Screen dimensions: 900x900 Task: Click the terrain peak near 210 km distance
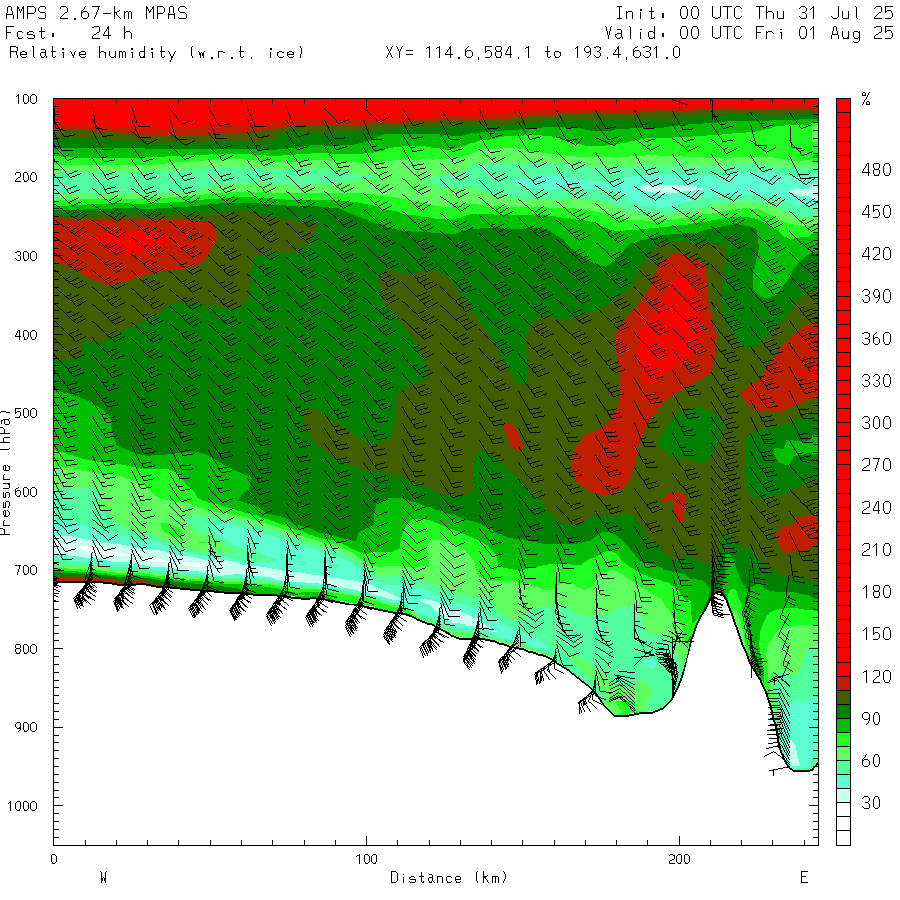(717, 593)
